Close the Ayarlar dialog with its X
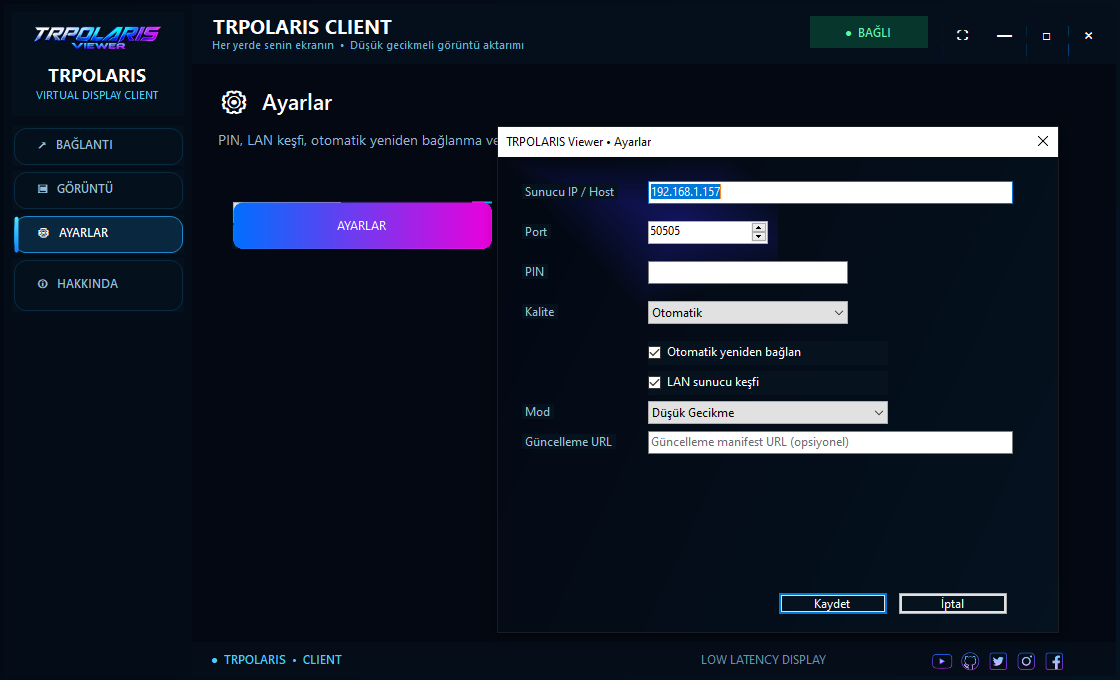This screenshot has width=1120, height=680. point(1043,141)
